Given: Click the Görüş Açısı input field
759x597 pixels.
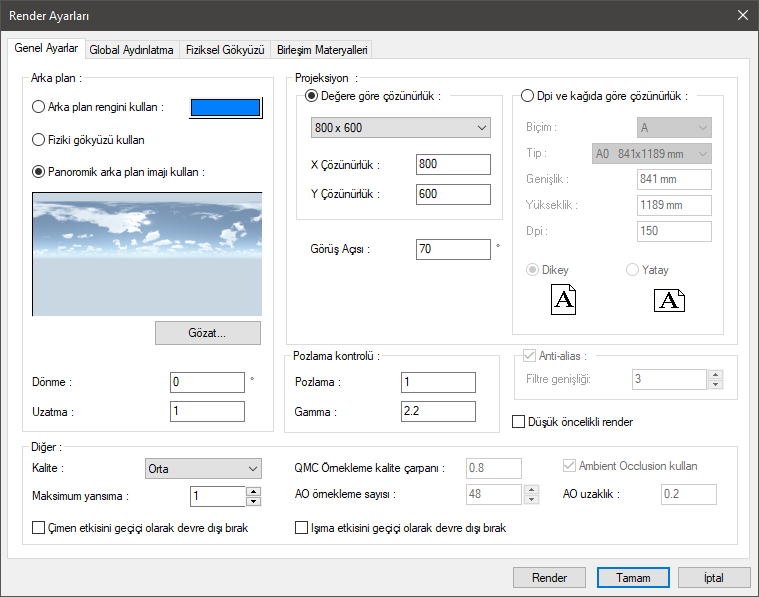Looking at the screenshot, I should pyautogui.click(x=453, y=249).
